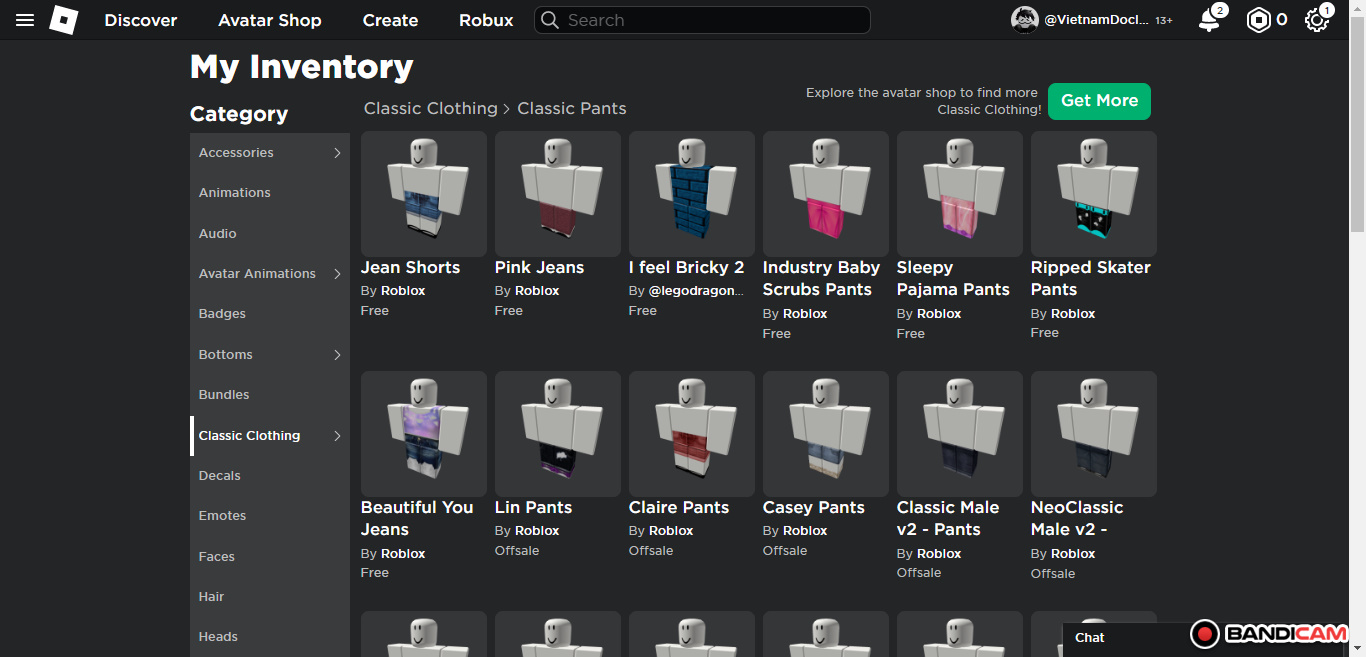1366x657 pixels.
Task: Open the hamburger navigation menu
Action: coord(25,20)
